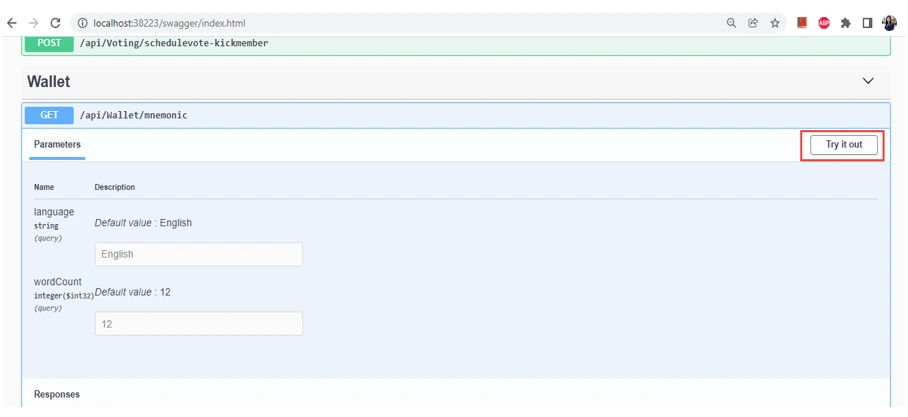The width and height of the screenshot is (908, 417).
Task: View site information icon in address bar
Action: tap(83, 23)
